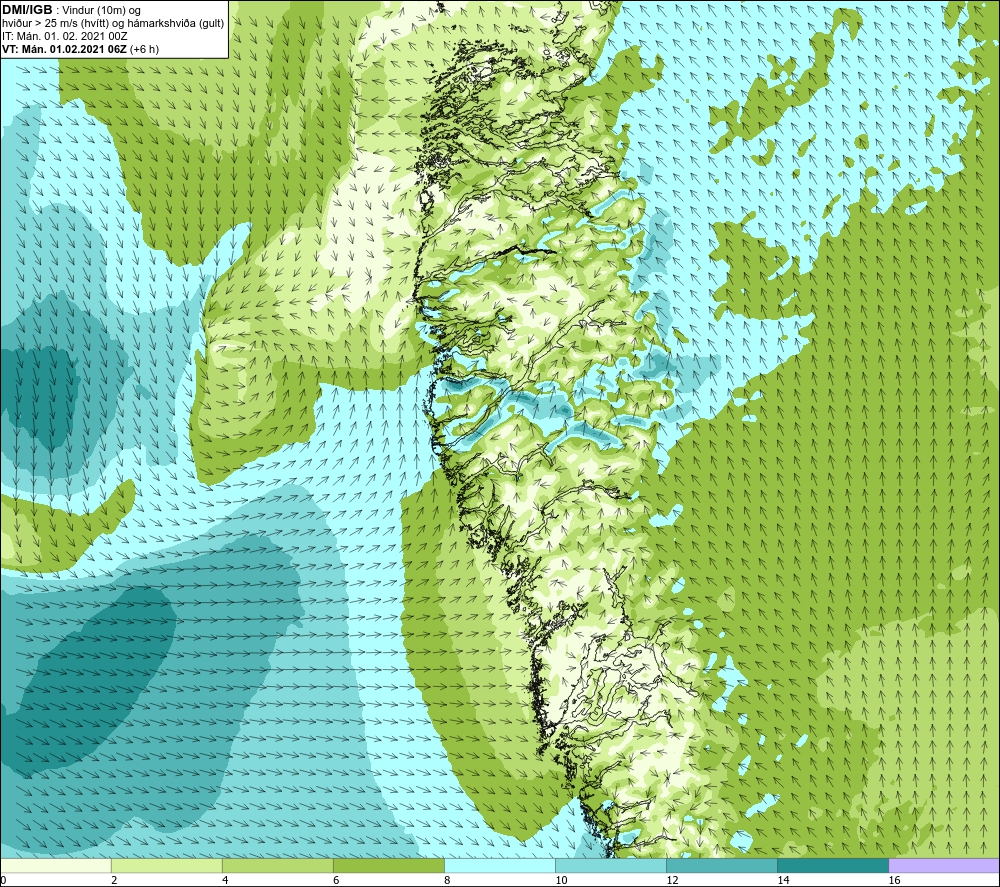This screenshot has width=1000, height=887.
Task: Click the 'DMI/IGB' title text
Action: (x=27, y=10)
